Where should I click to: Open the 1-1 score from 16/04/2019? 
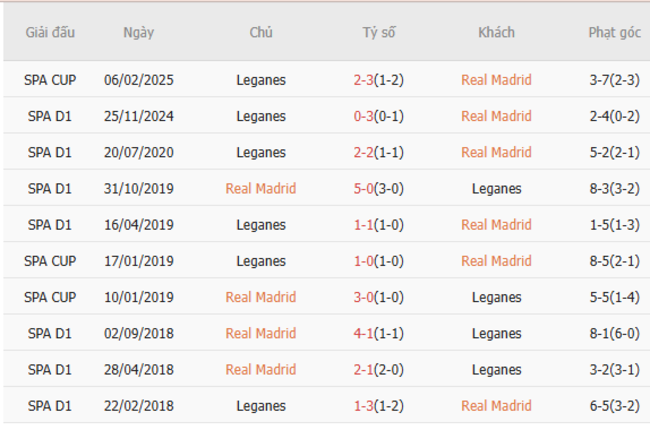click(x=363, y=224)
